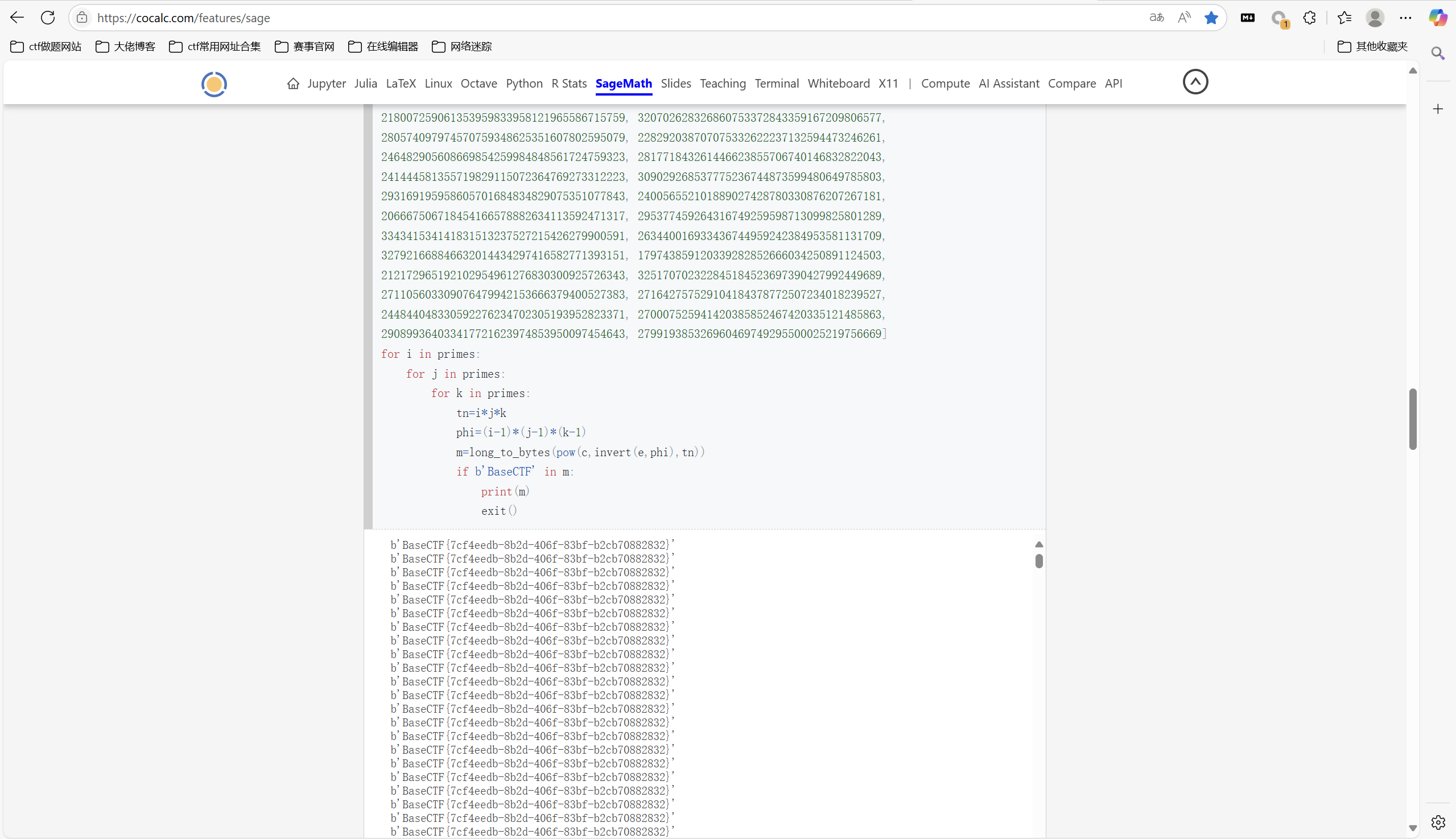Viewport: 1456px width, 839px height.
Task: Click the 'print(m)' code line
Action: pyautogui.click(x=505, y=491)
